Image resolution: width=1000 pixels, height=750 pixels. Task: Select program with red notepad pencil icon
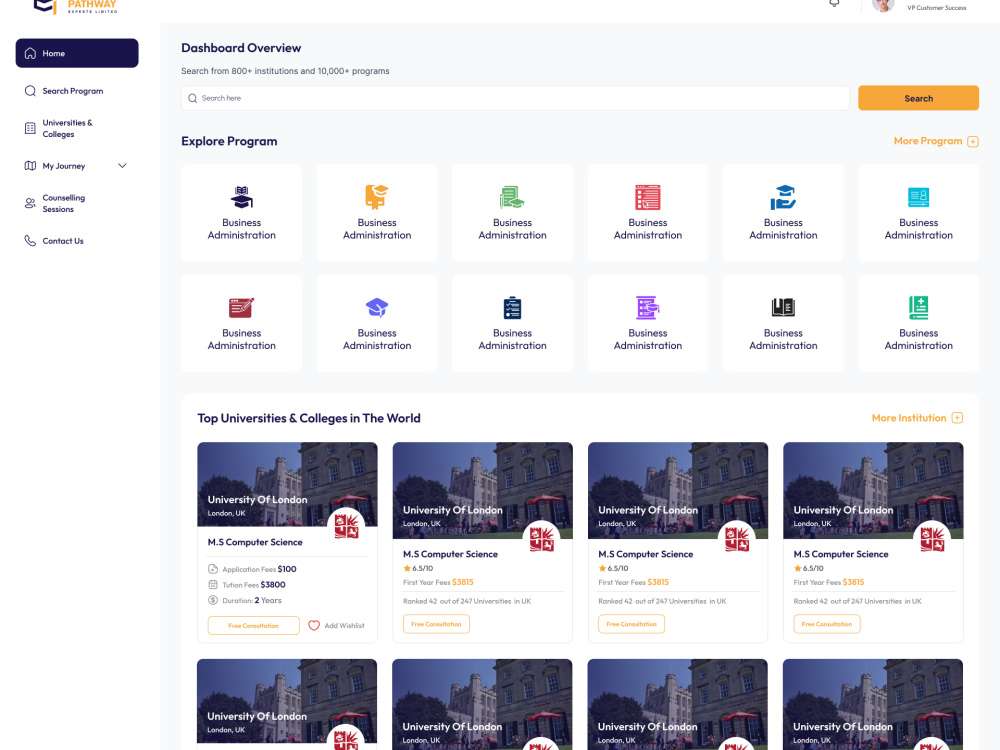click(x=242, y=323)
